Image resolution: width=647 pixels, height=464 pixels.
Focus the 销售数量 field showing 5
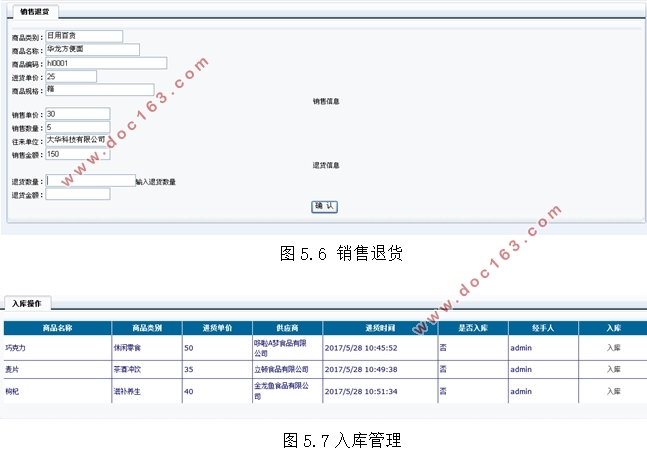click(78, 127)
